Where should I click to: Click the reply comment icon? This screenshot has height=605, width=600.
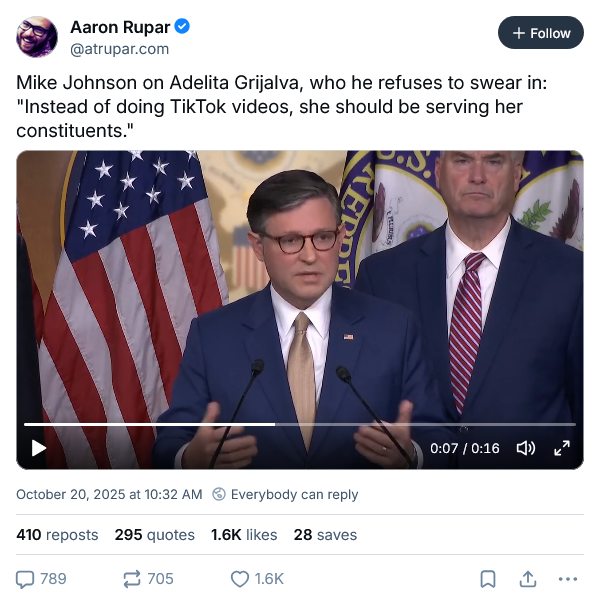pyautogui.click(x=26, y=578)
